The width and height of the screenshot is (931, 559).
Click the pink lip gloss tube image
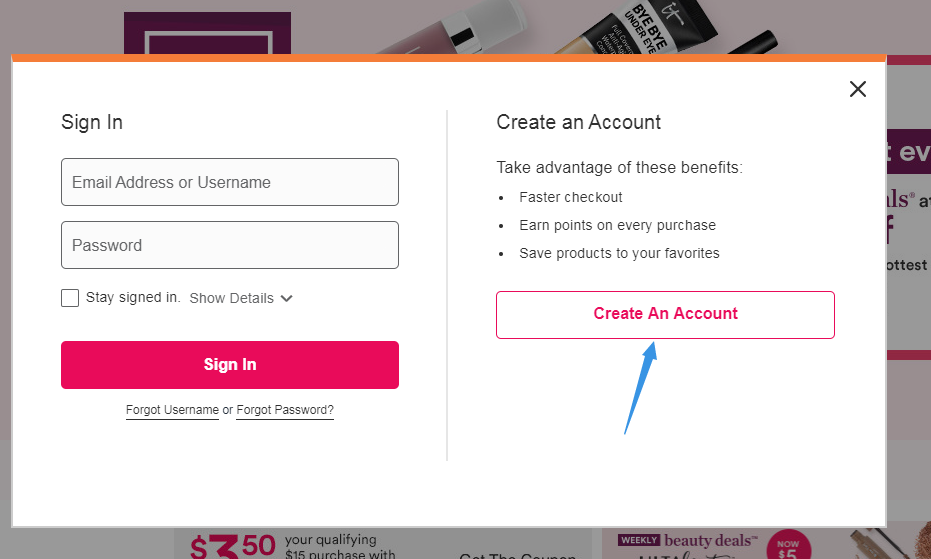[x=451, y=29]
